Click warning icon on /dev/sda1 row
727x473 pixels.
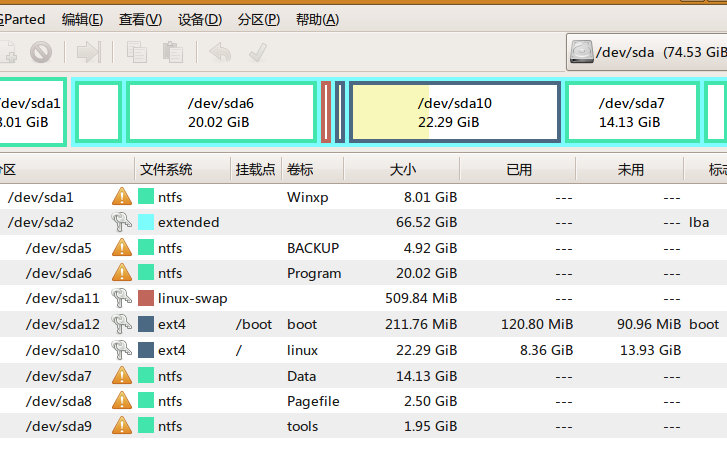coord(121,197)
